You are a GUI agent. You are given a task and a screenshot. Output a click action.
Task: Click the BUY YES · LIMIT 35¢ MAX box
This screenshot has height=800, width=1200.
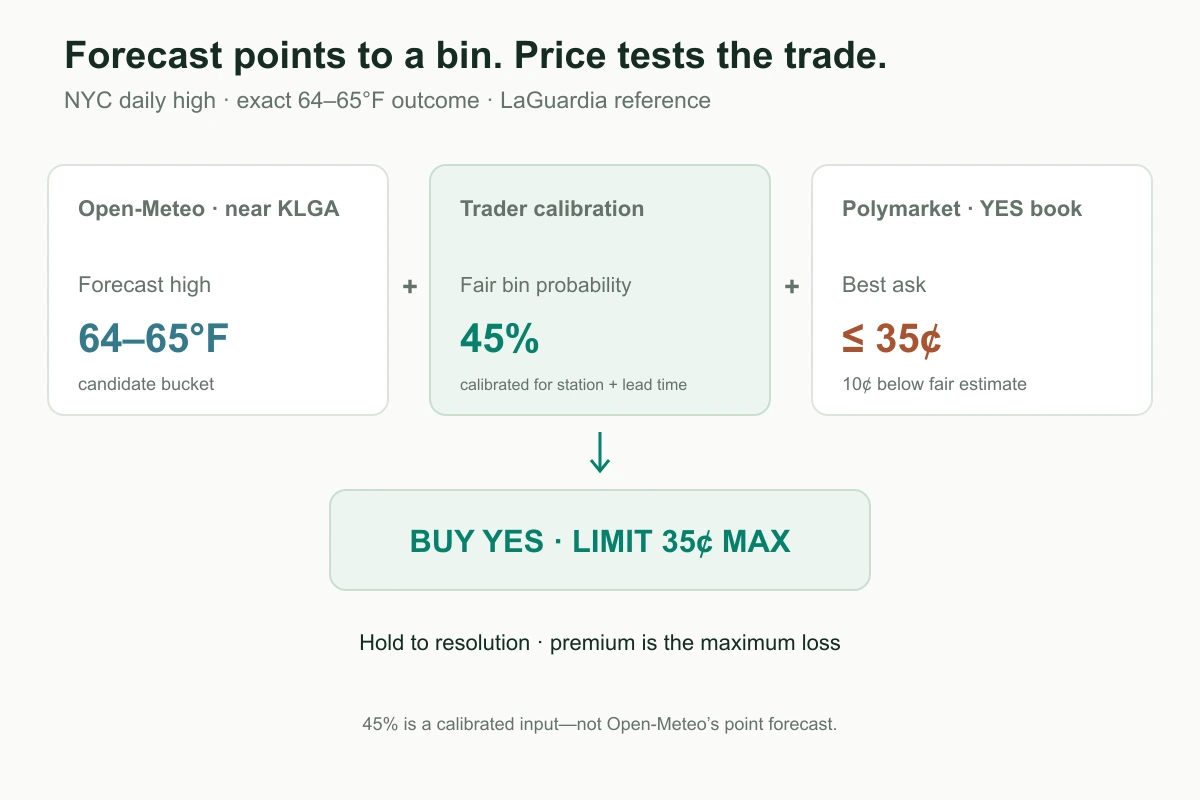coord(600,540)
